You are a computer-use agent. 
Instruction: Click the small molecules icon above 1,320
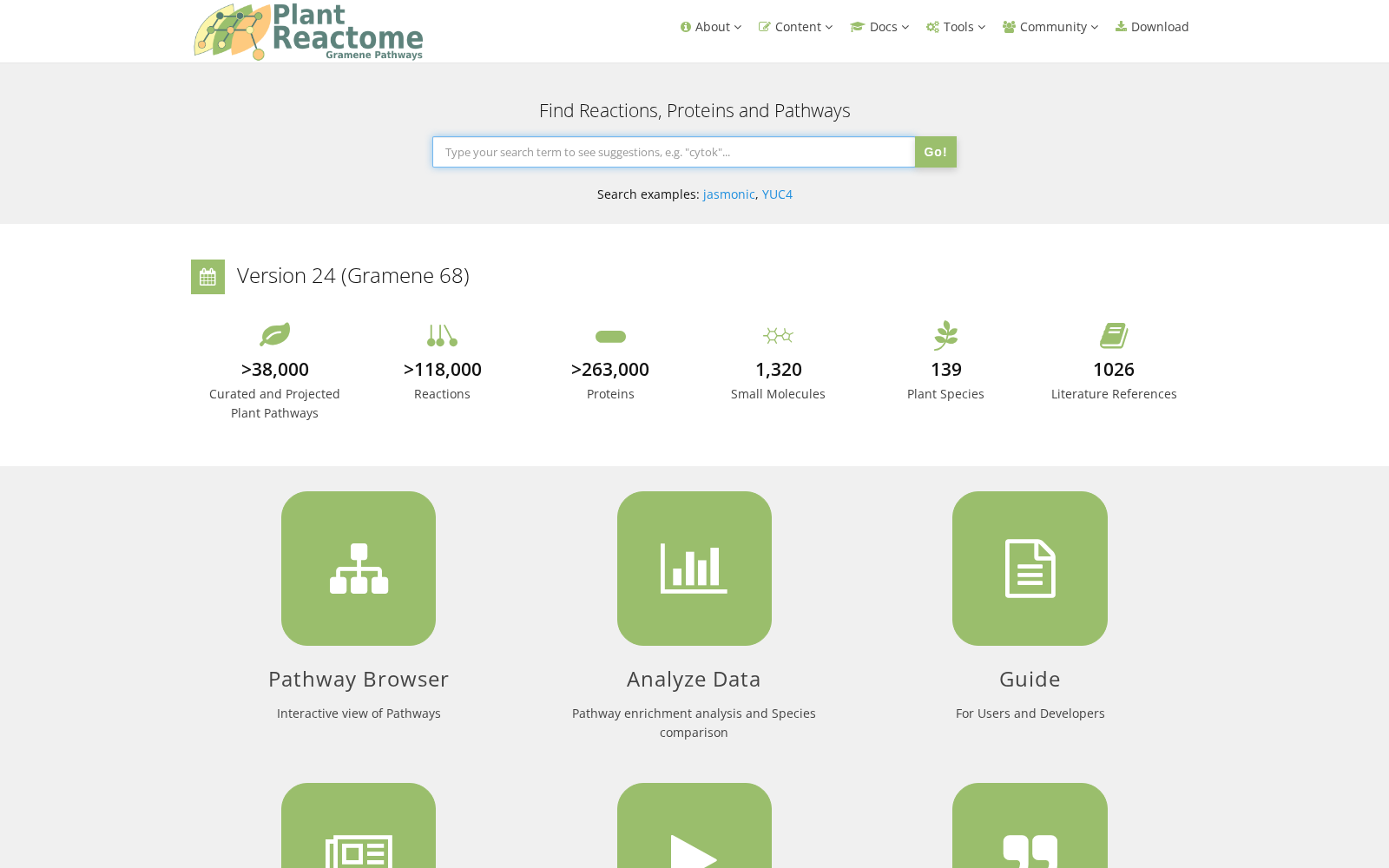(778, 335)
